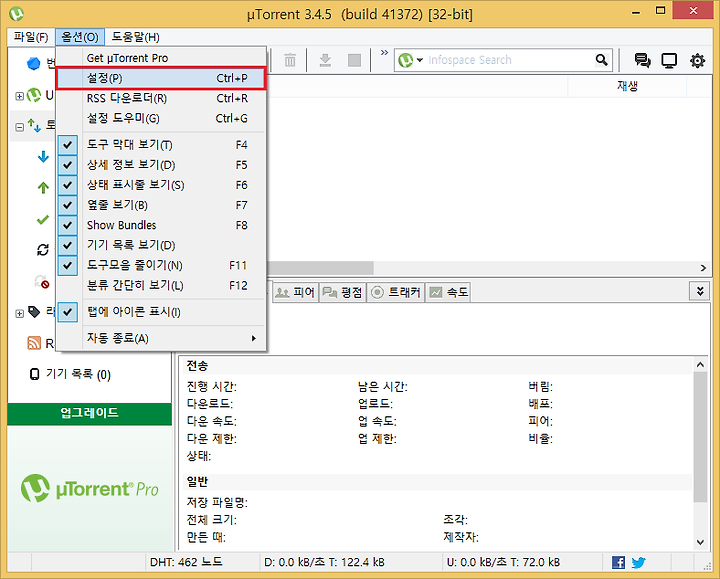The height and width of the screenshot is (579, 720).
Task: Expand 자동 종료(A) submenu
Action: (161, 338)
